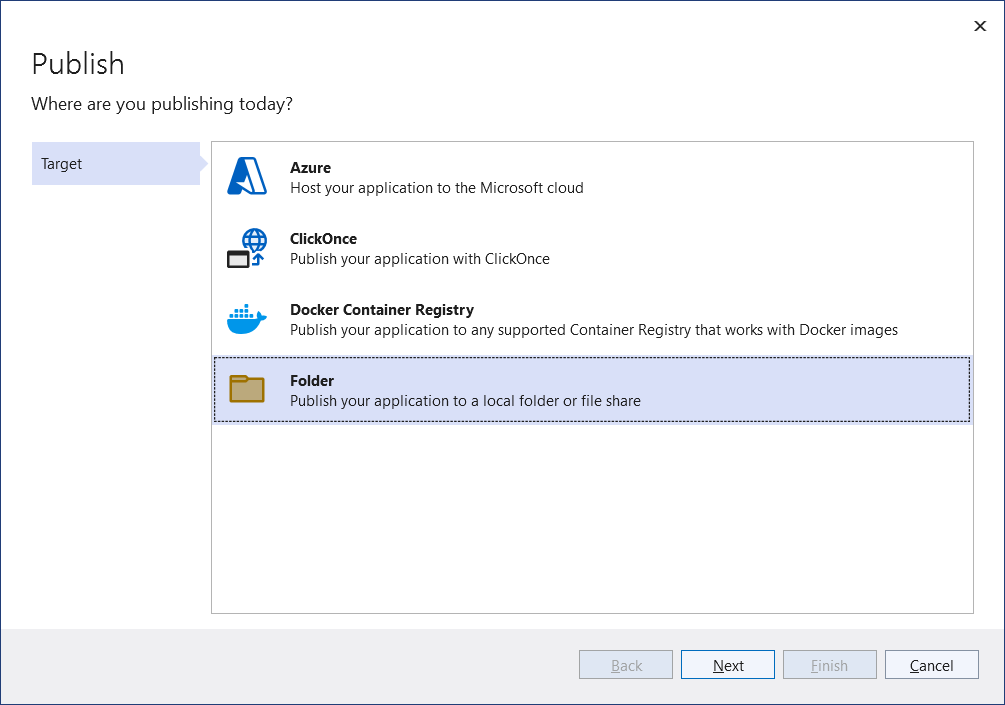Click the disabled Finish button
Viewport: 1005px width, 705px height.
[x=829, y=664]
